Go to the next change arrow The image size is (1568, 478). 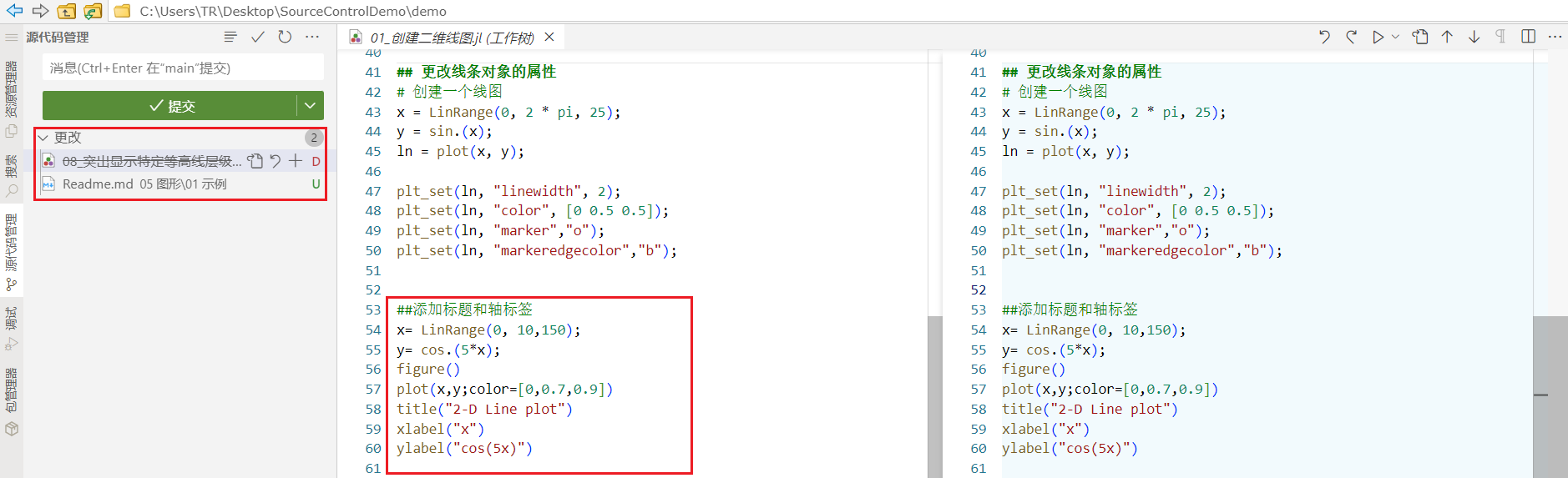1474,37
